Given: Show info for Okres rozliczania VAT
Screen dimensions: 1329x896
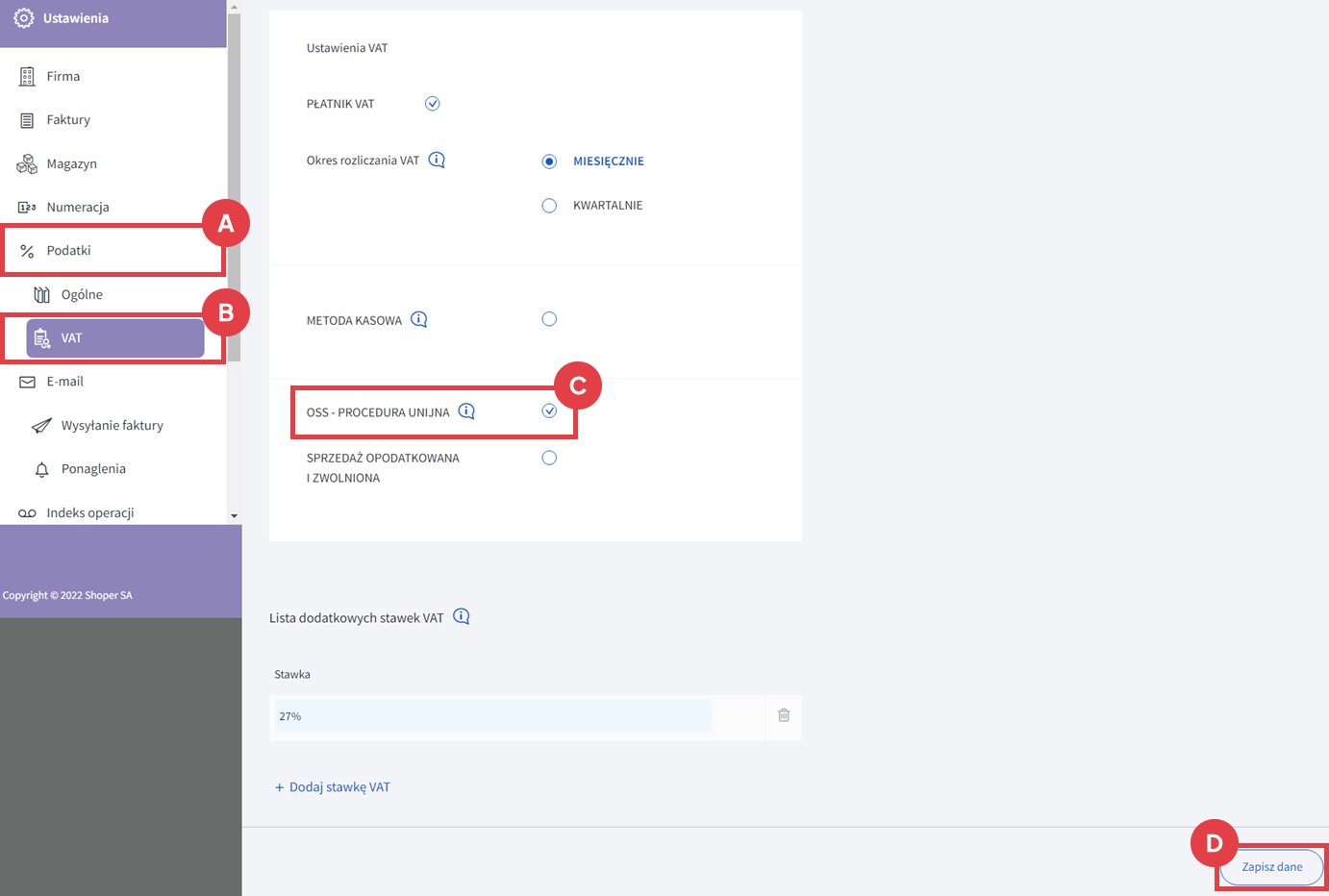Looking at the screenshot, I should pyautogui.click(x=437, y=160).
